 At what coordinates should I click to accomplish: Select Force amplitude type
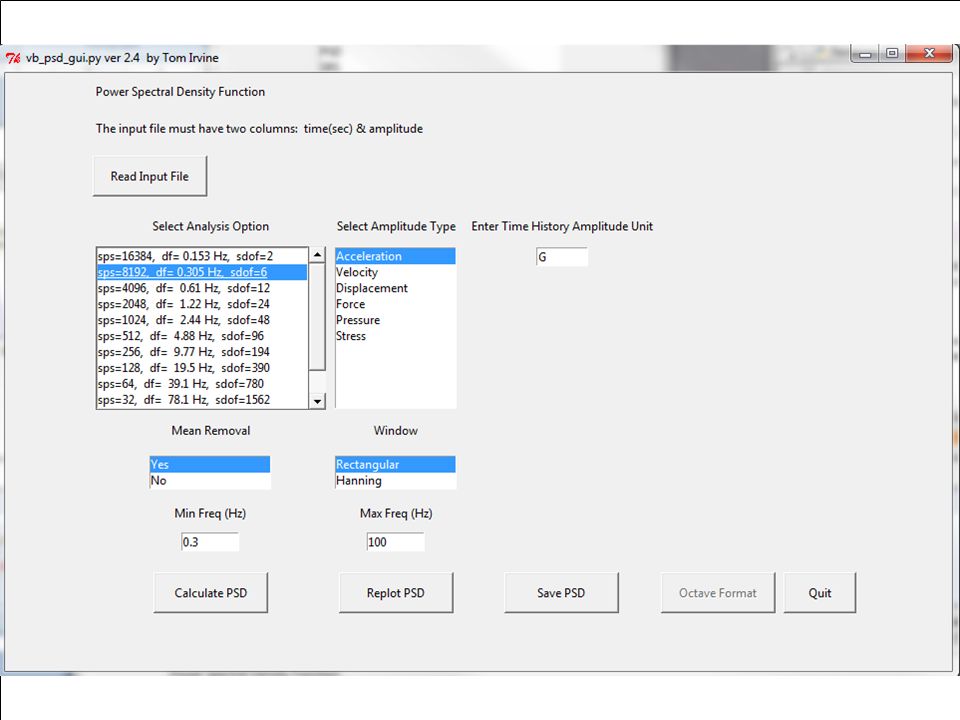click(396, 304)
